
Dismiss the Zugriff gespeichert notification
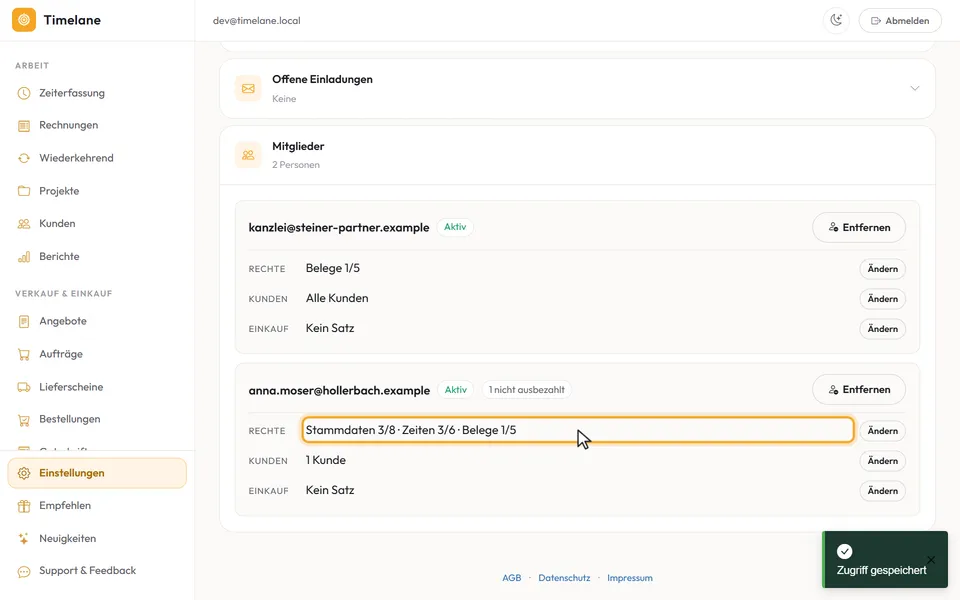[931, 560]
